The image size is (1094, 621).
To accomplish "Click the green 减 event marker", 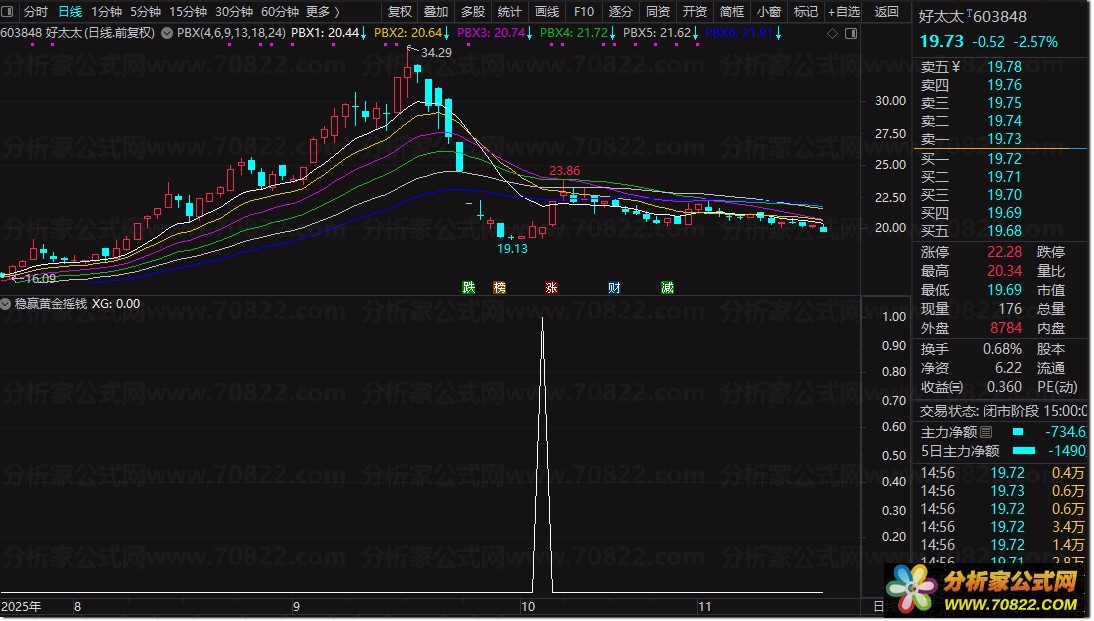I will [668, 287].
